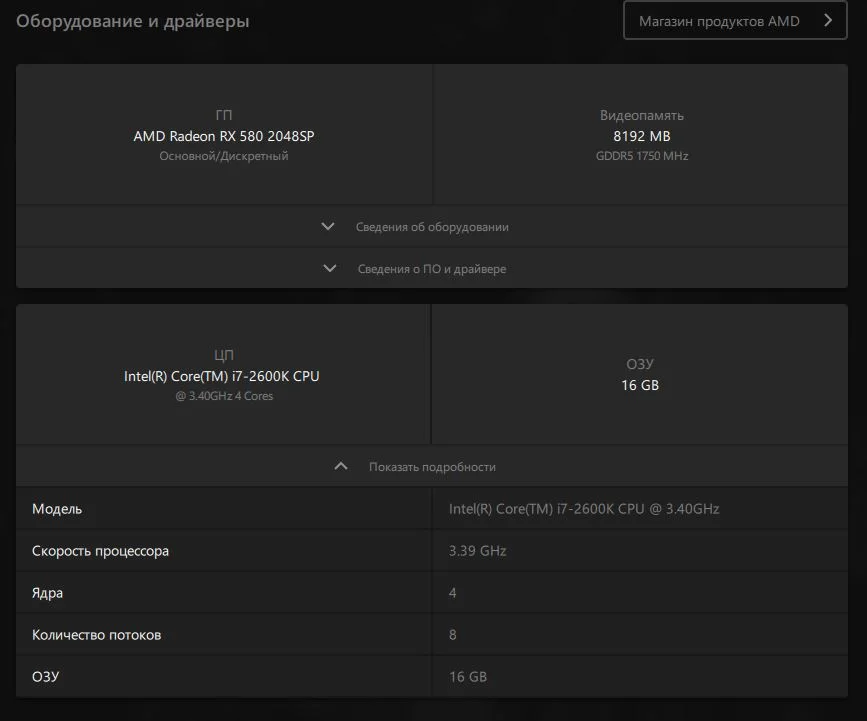The height and width of the screenshot is (721, 867).
Task: Select the thread count value 8
Action: 453,635
